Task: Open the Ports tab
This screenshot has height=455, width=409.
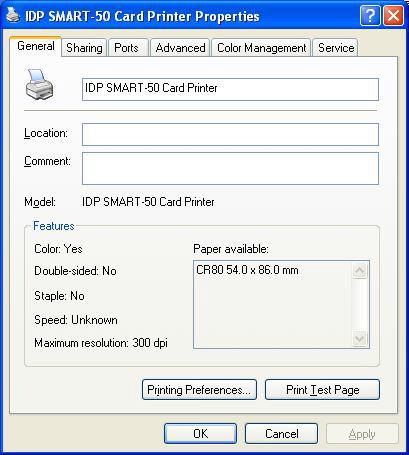Action: point(126,48)
